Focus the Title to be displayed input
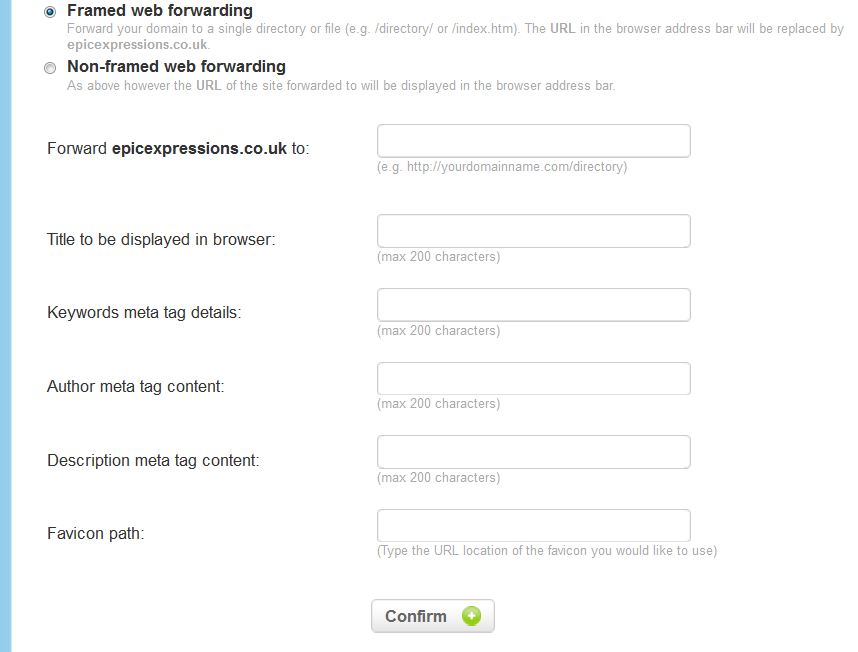858x652 pixels. point(534,231)
